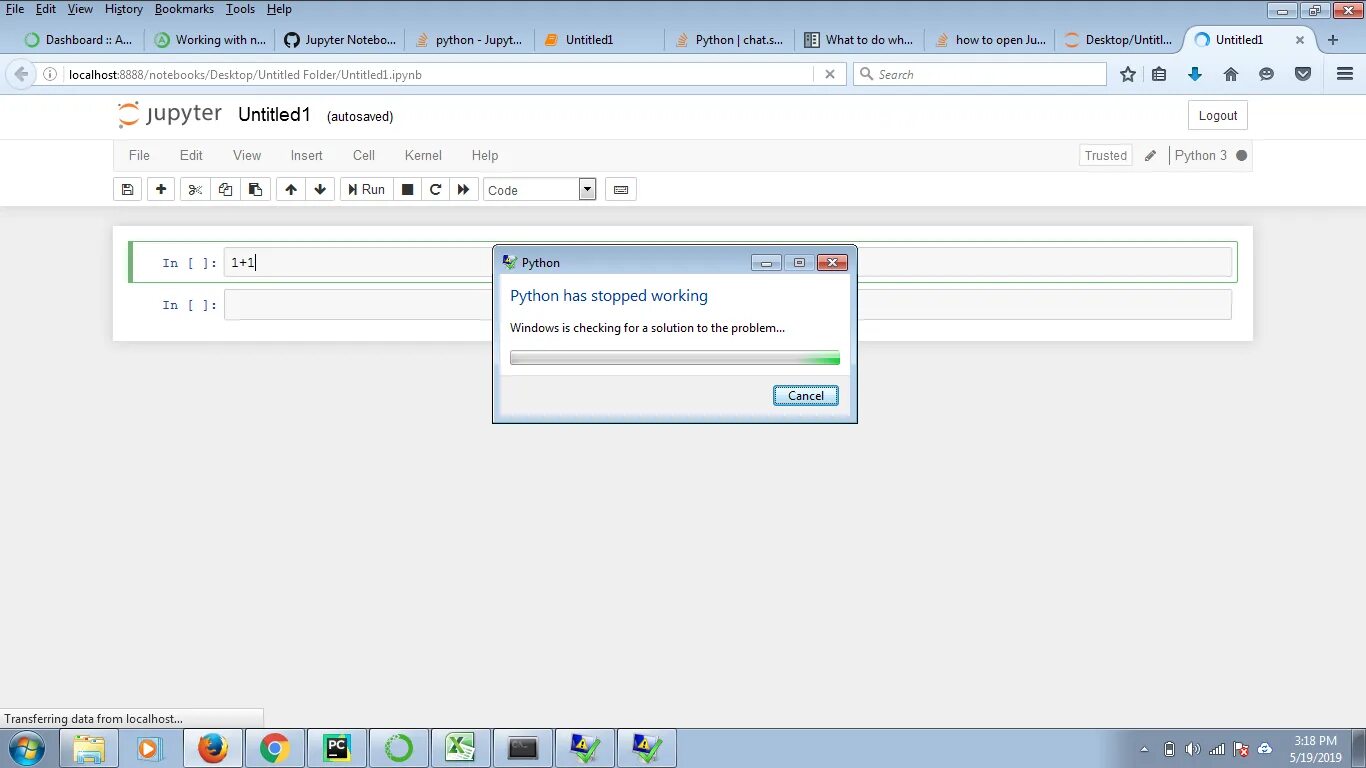Save the notebook with the floppy disk icon
This screenshot has width=1366, height=768.
pyautogui.click(x=127, y=189)
